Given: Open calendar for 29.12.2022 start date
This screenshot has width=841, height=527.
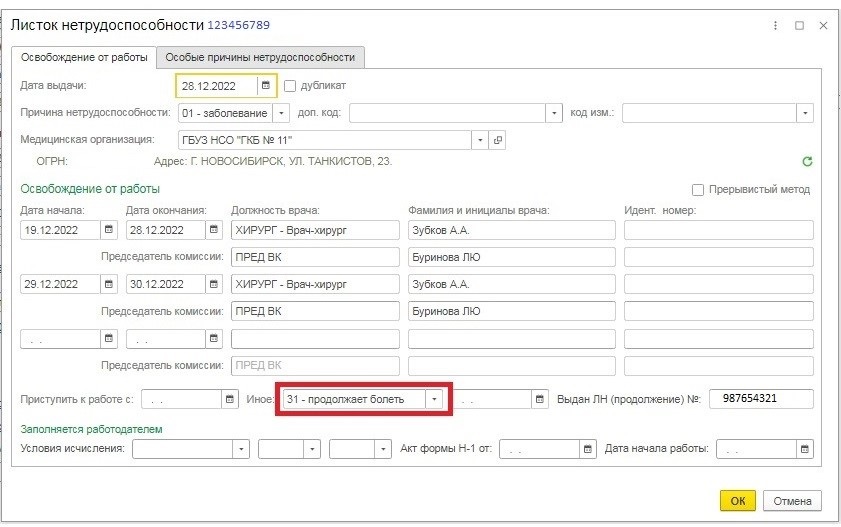Looking at the screenshot, I should coord(109,284).
